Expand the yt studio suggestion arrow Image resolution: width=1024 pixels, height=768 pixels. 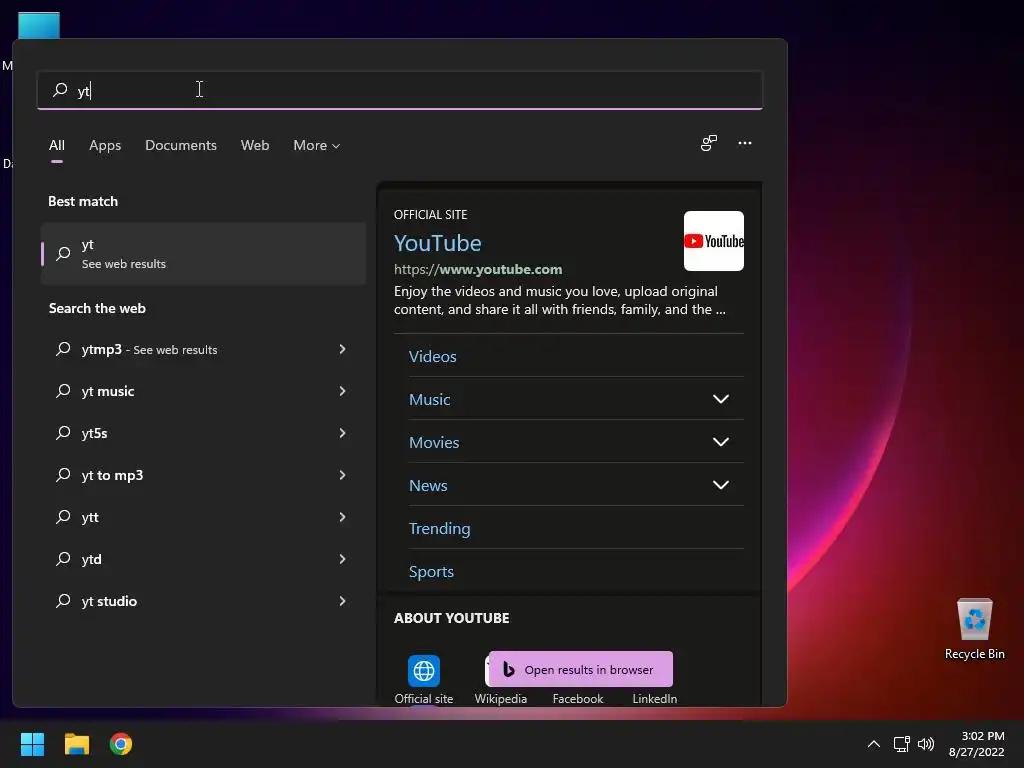(x=342, y=601)
